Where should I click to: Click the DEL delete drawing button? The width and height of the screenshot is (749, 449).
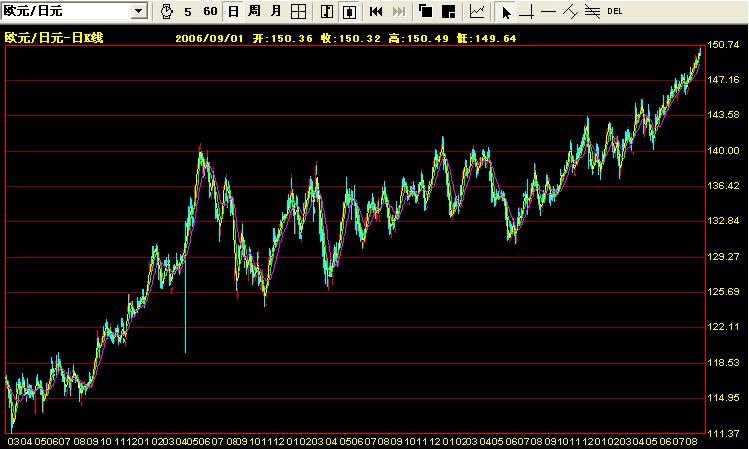click(x=615, y=11)
